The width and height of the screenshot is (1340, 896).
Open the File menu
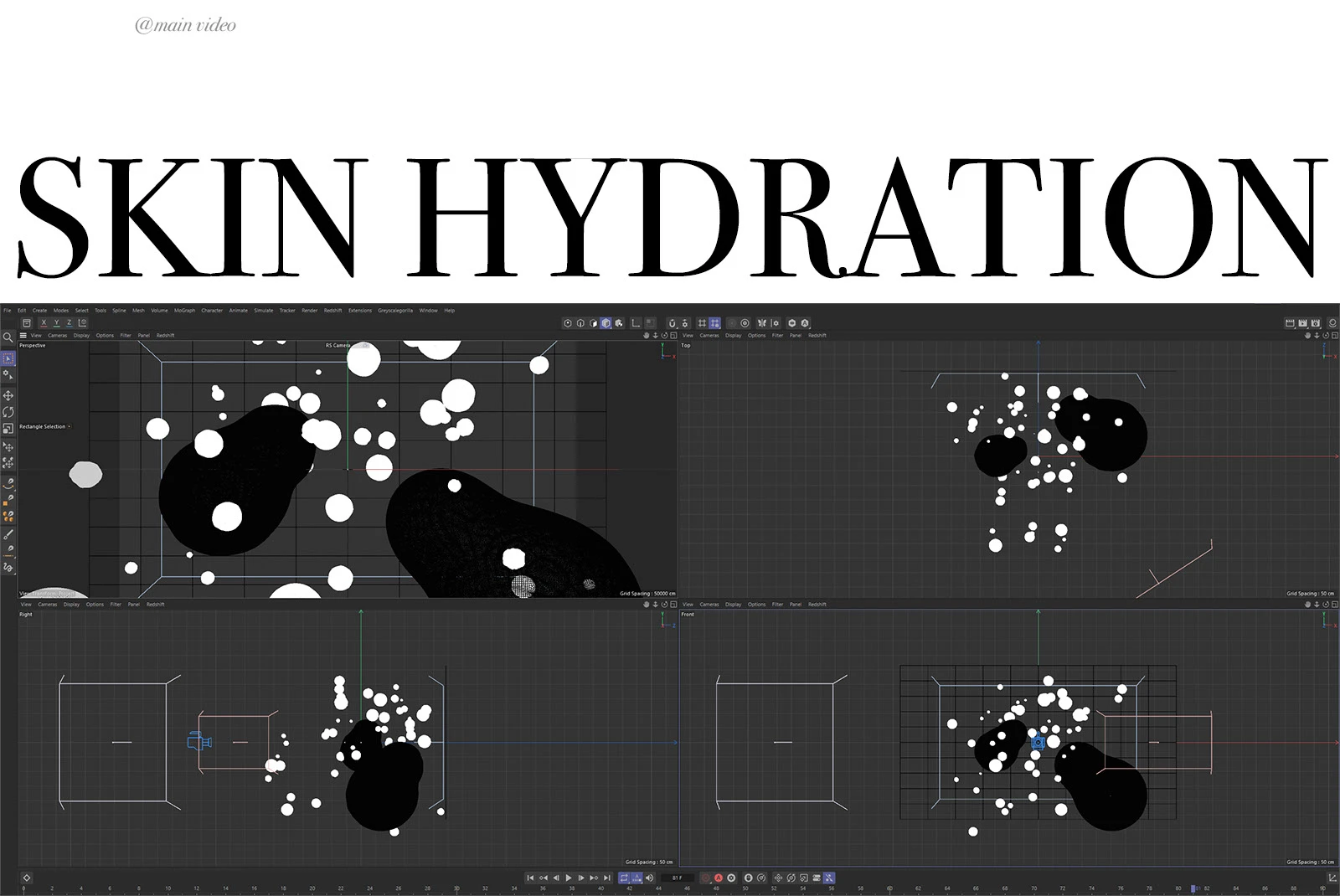tap(8, 311)
